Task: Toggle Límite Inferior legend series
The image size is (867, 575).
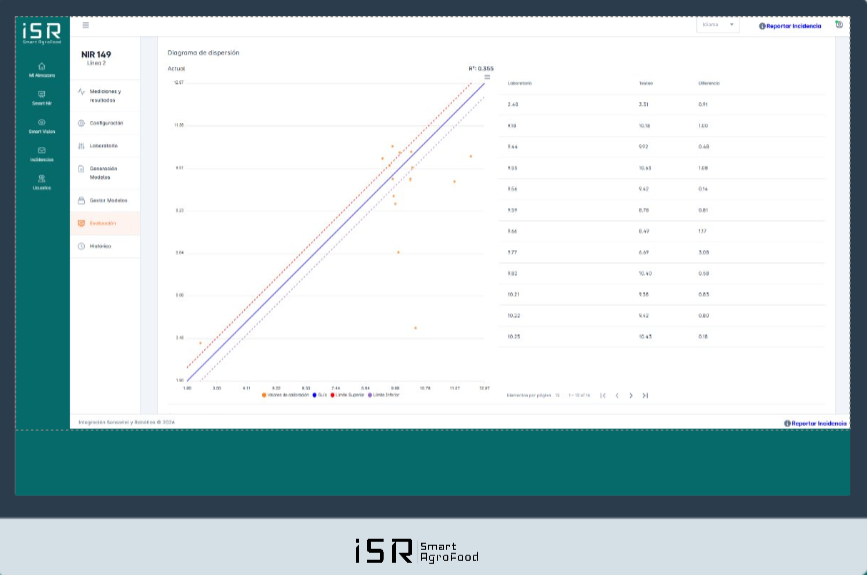Action: coord(384,395)
